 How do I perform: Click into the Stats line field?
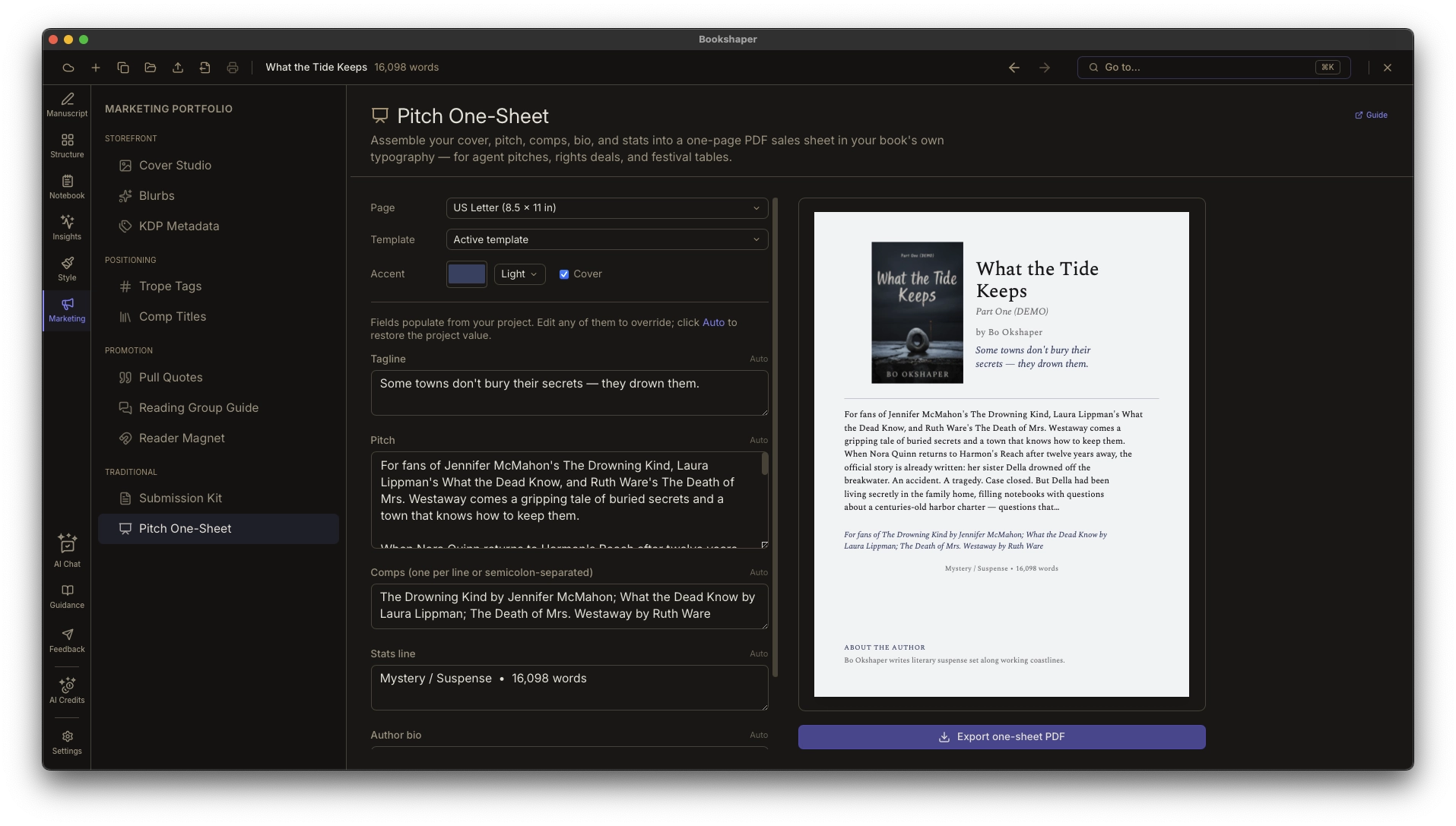569,688
